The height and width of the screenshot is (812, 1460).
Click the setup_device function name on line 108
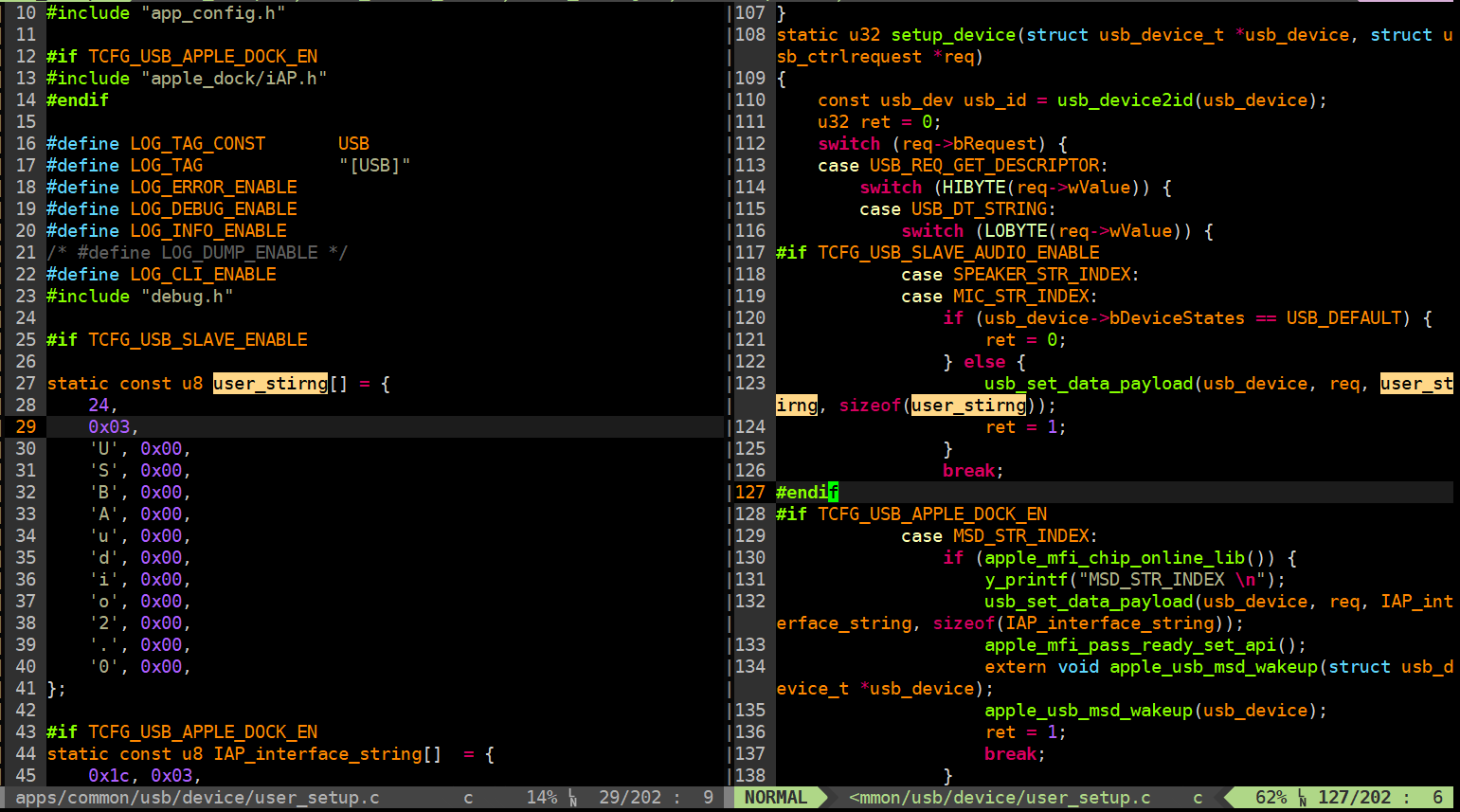pyautogui.click(x=953, y=35)
